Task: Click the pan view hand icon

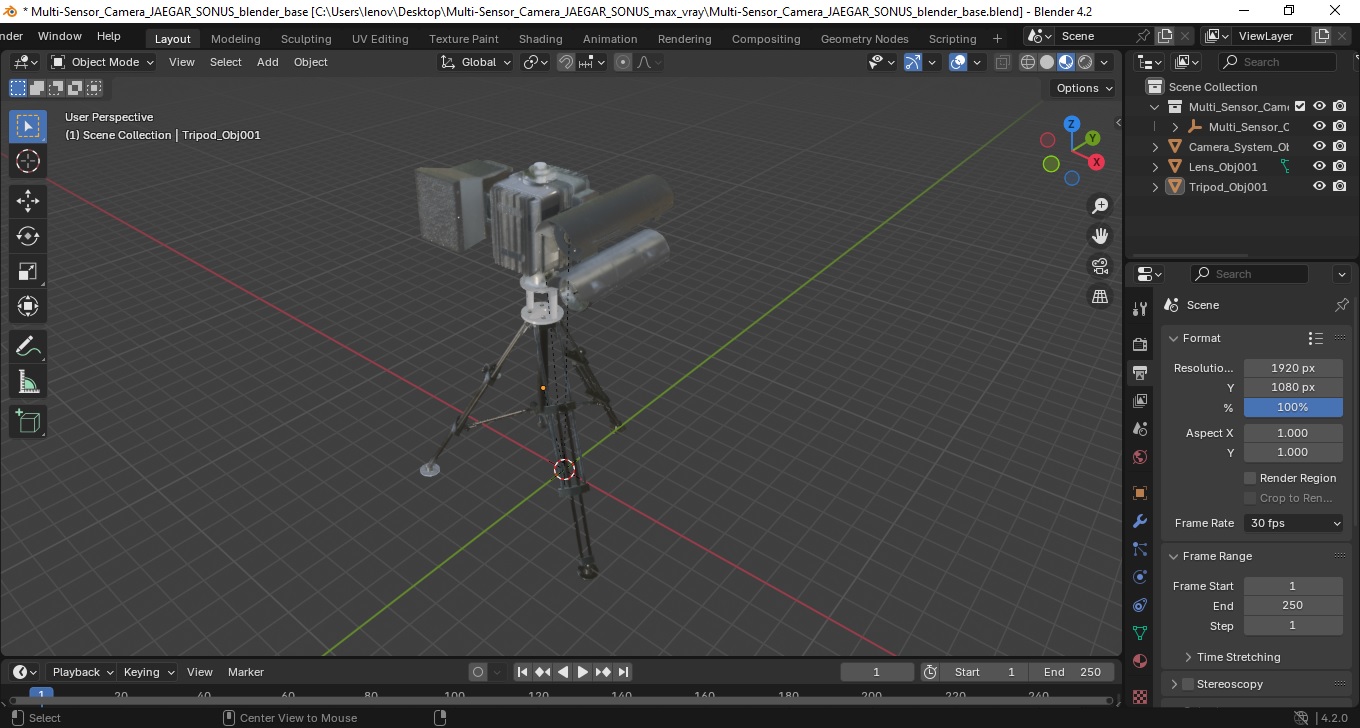Action: 1100,236
